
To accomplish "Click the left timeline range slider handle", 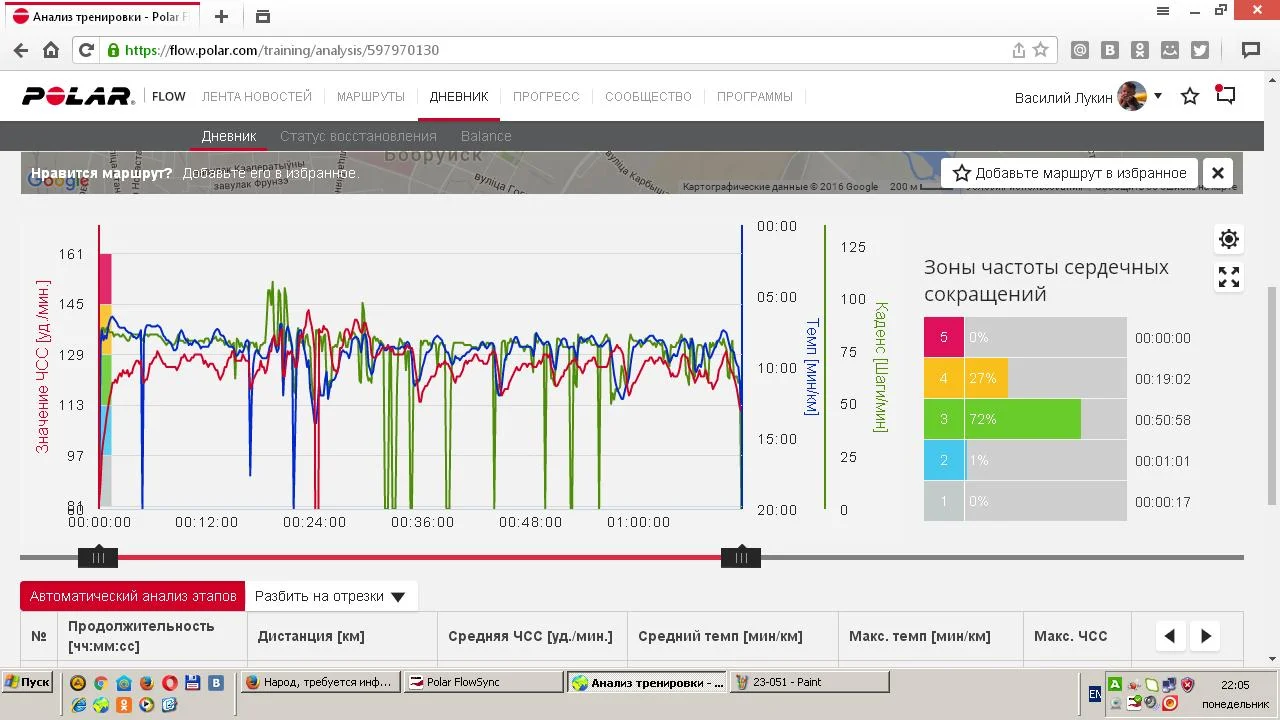I will coord(98,557).
